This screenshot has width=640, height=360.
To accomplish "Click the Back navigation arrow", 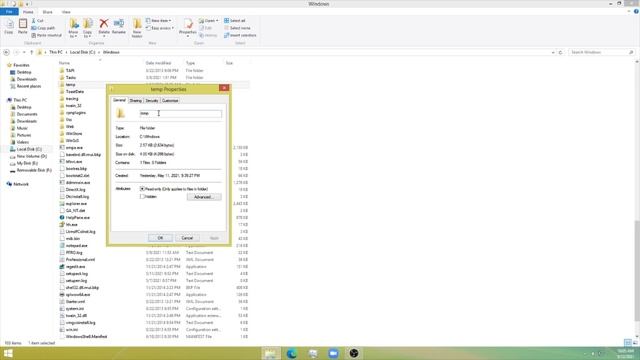I will [x=7, y=52].
